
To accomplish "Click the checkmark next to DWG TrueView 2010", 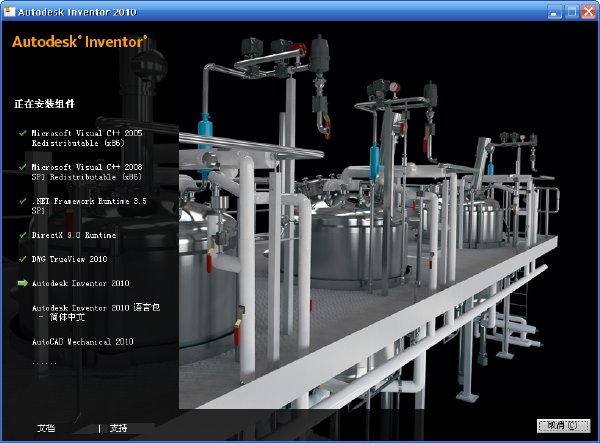I will (x=23, y=259).
